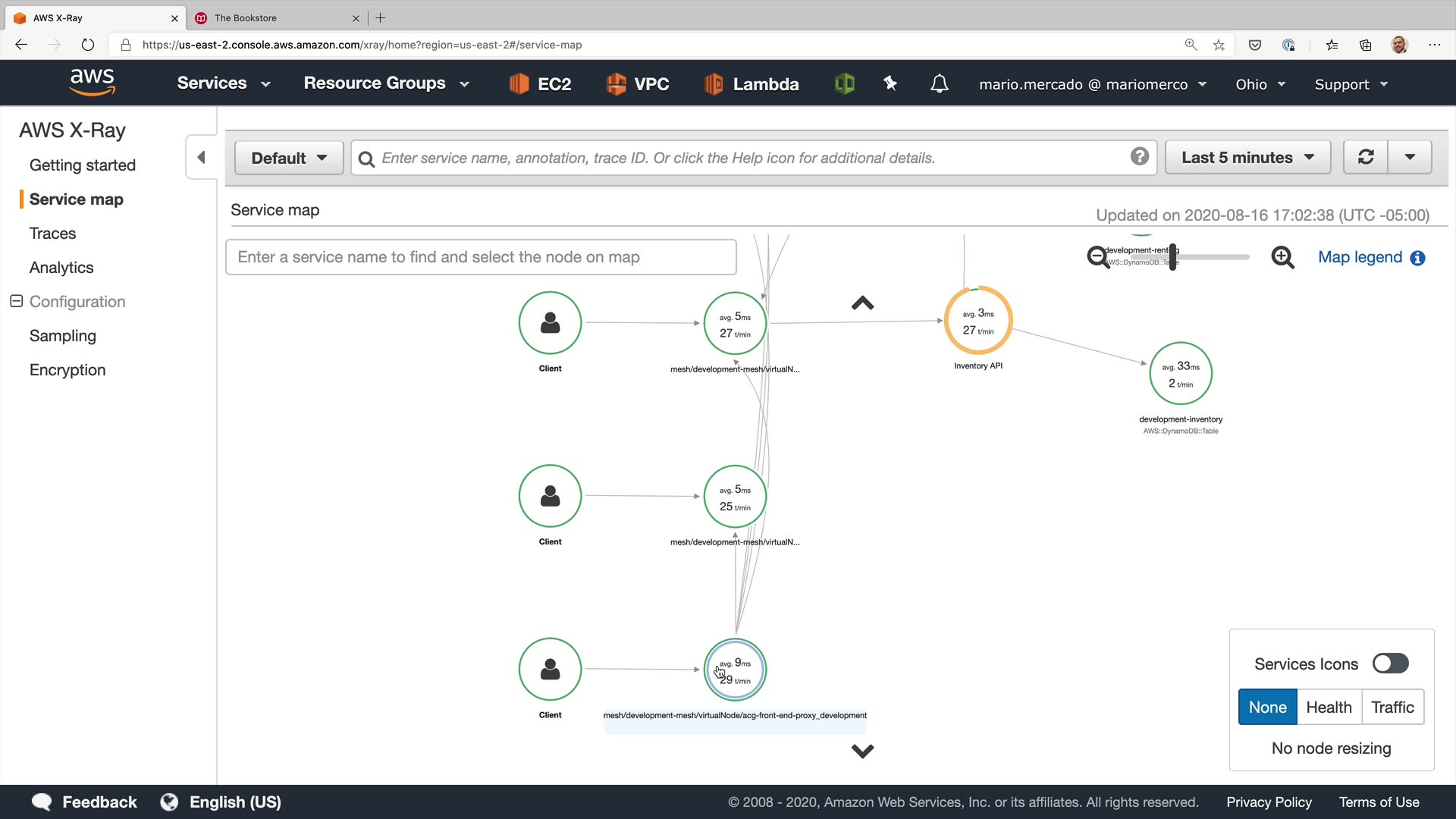Open the Map legend link
1456x819 pixels.
[1360, 257]
